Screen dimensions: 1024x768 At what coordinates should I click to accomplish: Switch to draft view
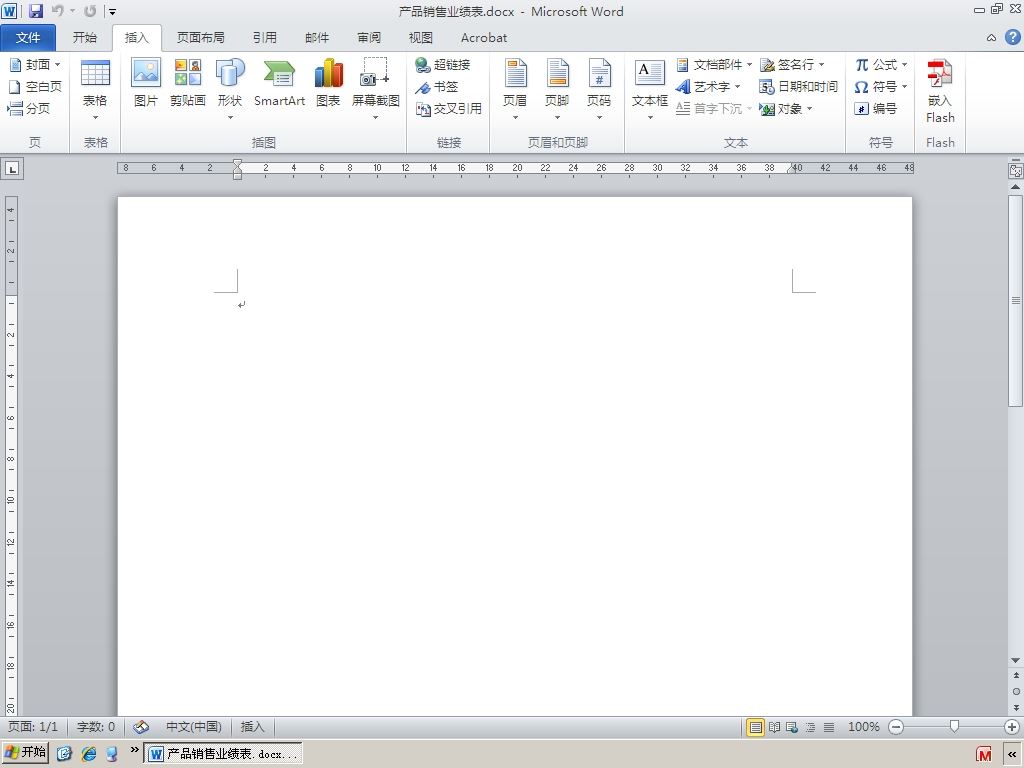pos(829,727)
